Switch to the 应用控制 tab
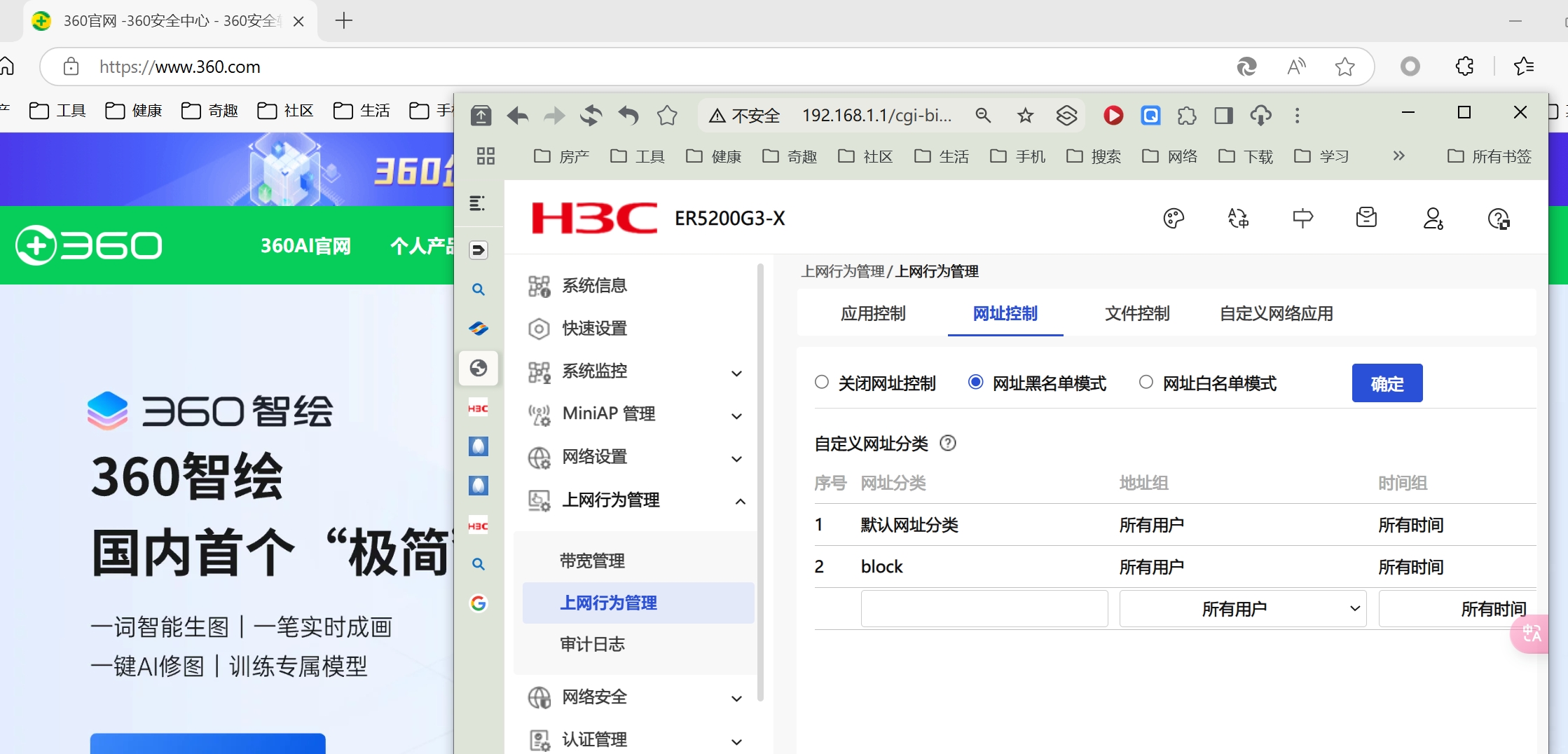 point(873,314)
